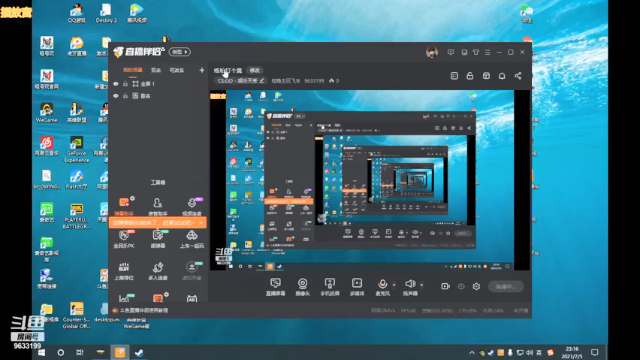Viewport: 640px width, 360px height.
Task: Add a 多媒体 media source
Action: point(357,287)
